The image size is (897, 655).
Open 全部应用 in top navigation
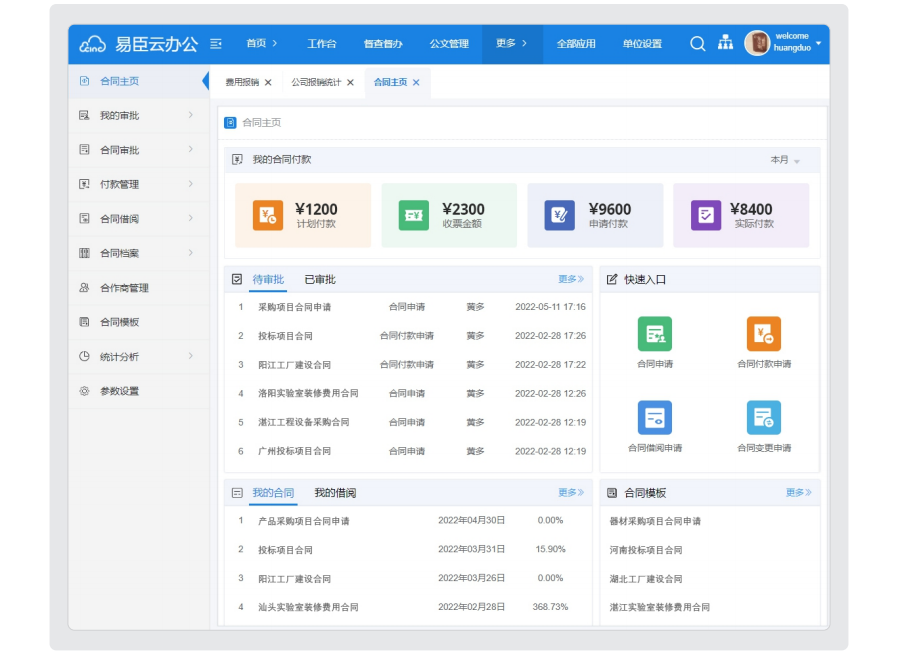[576, 43]
